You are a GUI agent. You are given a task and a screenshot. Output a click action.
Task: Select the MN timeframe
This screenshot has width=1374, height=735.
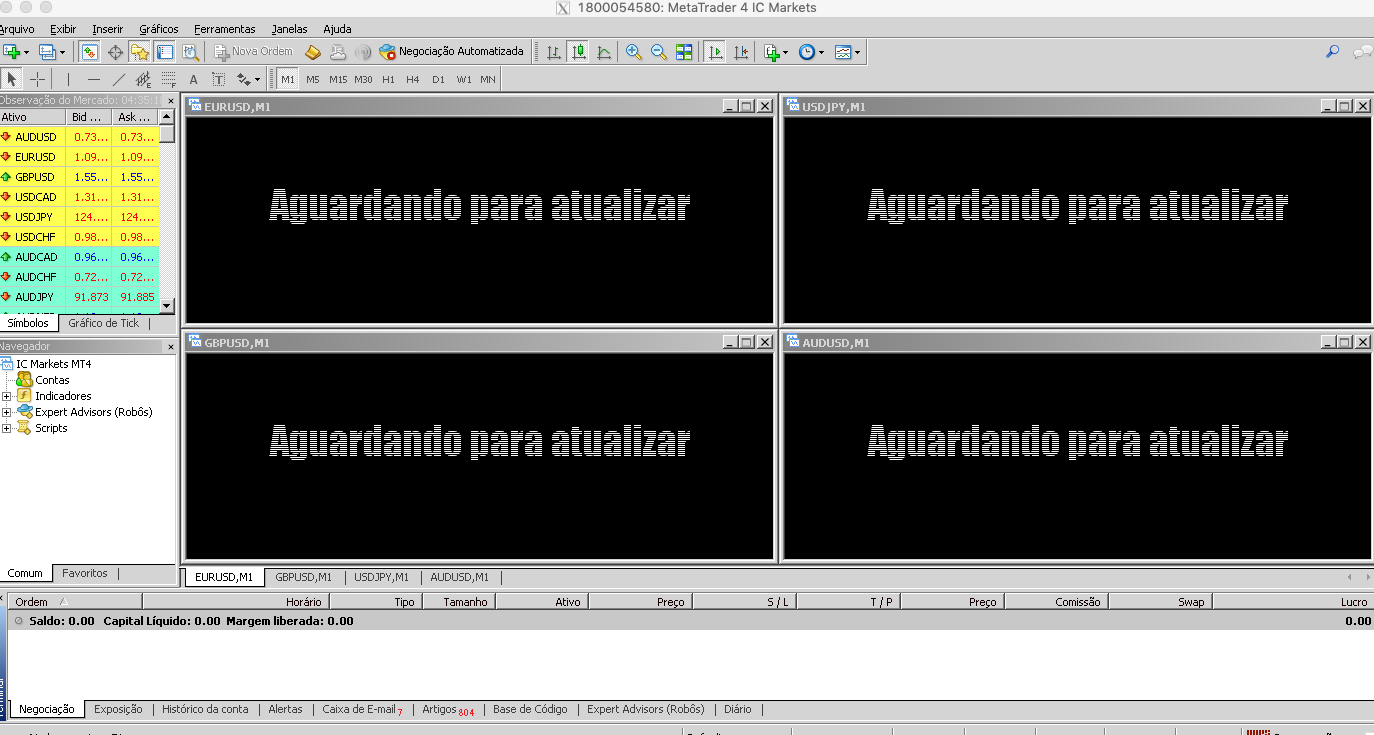point(488,79)
